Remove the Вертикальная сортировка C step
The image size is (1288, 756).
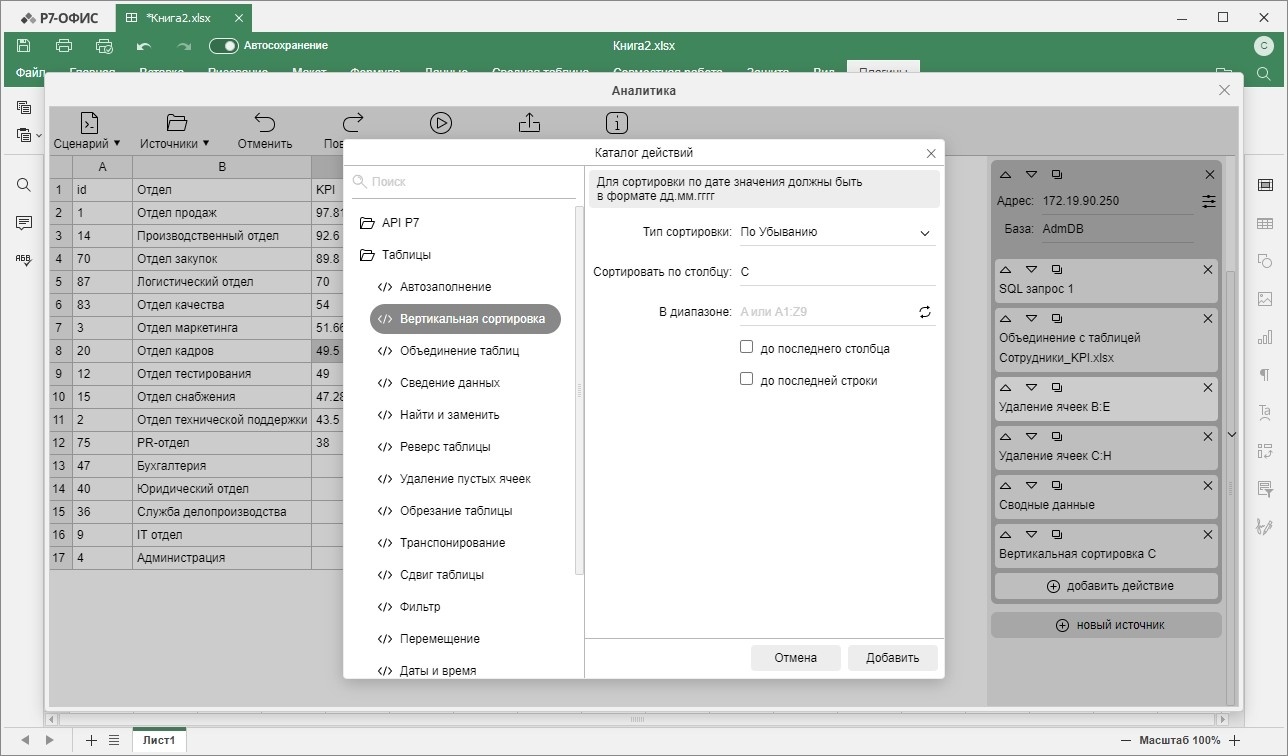click(1208, 535)
